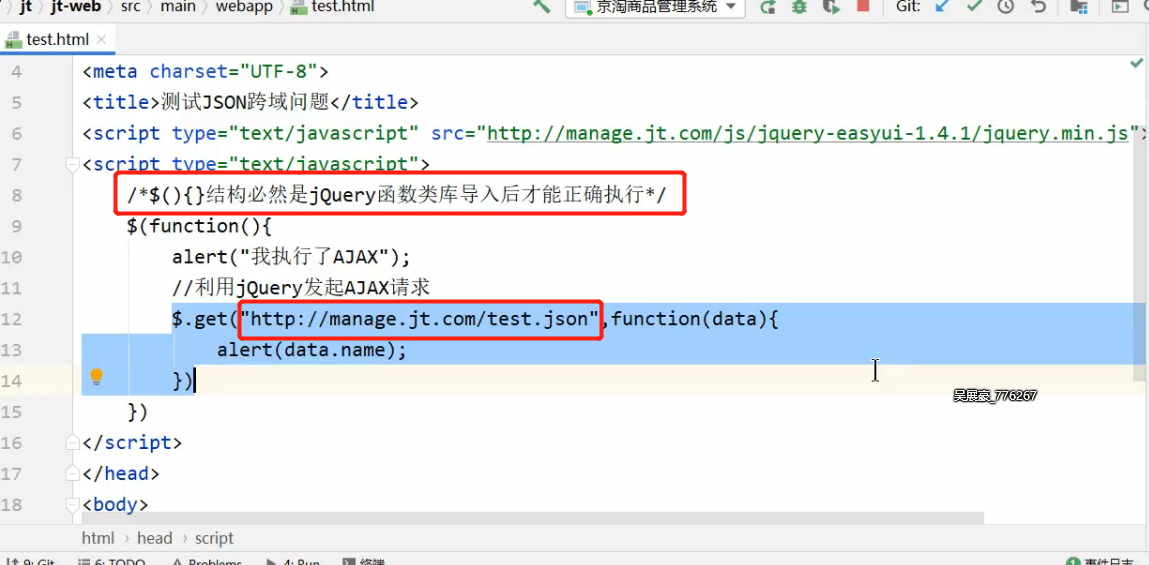The image size is (1149, 565).
Task: Open Git Show History clock icon
Action: point(1006,7)
